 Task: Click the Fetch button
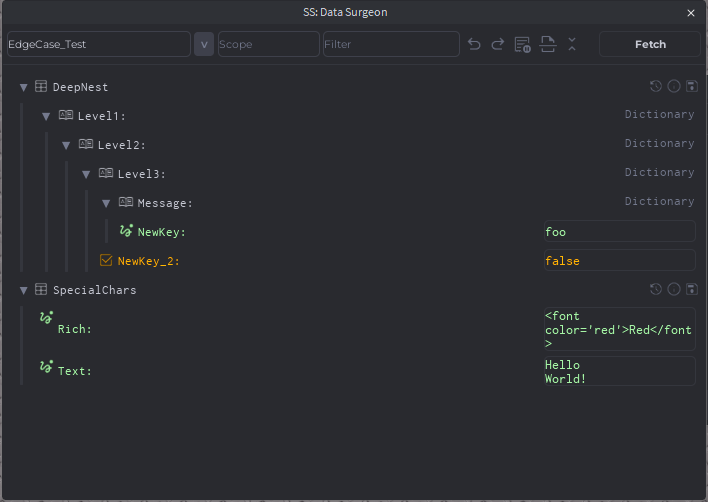tap(650, 44)
